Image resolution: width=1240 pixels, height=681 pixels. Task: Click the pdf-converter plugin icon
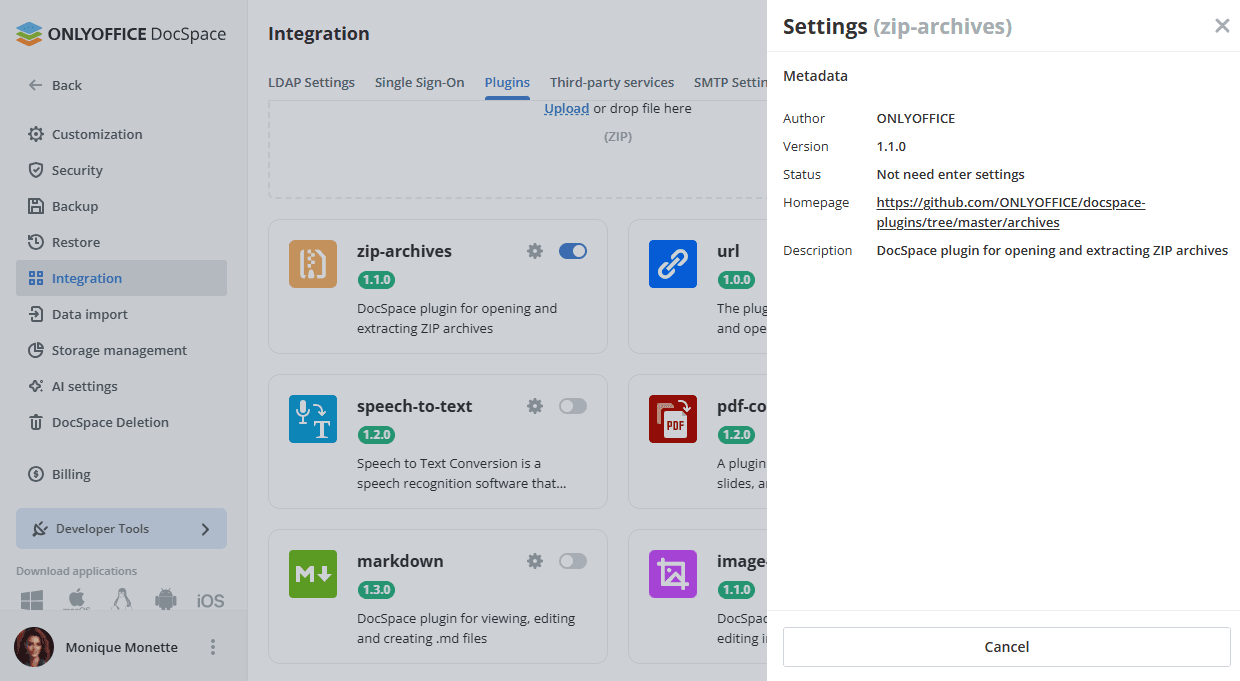point(673,419)
